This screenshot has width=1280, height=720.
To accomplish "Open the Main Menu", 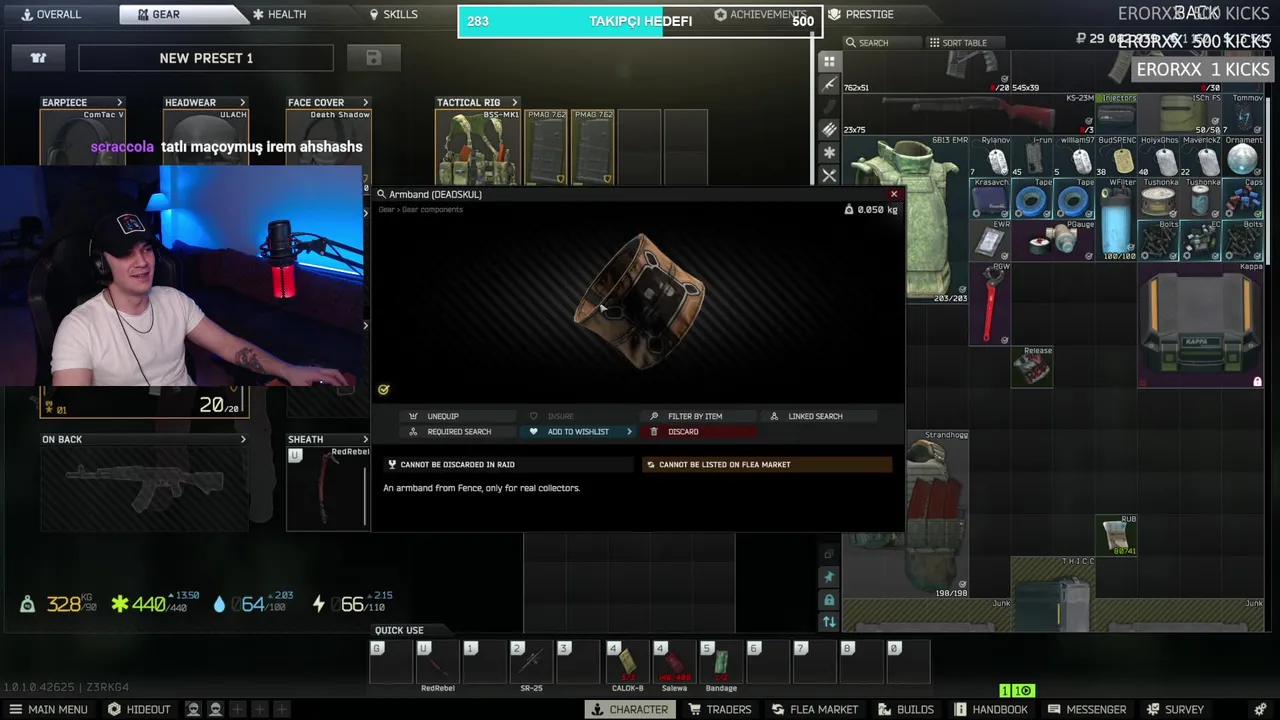I will pos(48,709).
